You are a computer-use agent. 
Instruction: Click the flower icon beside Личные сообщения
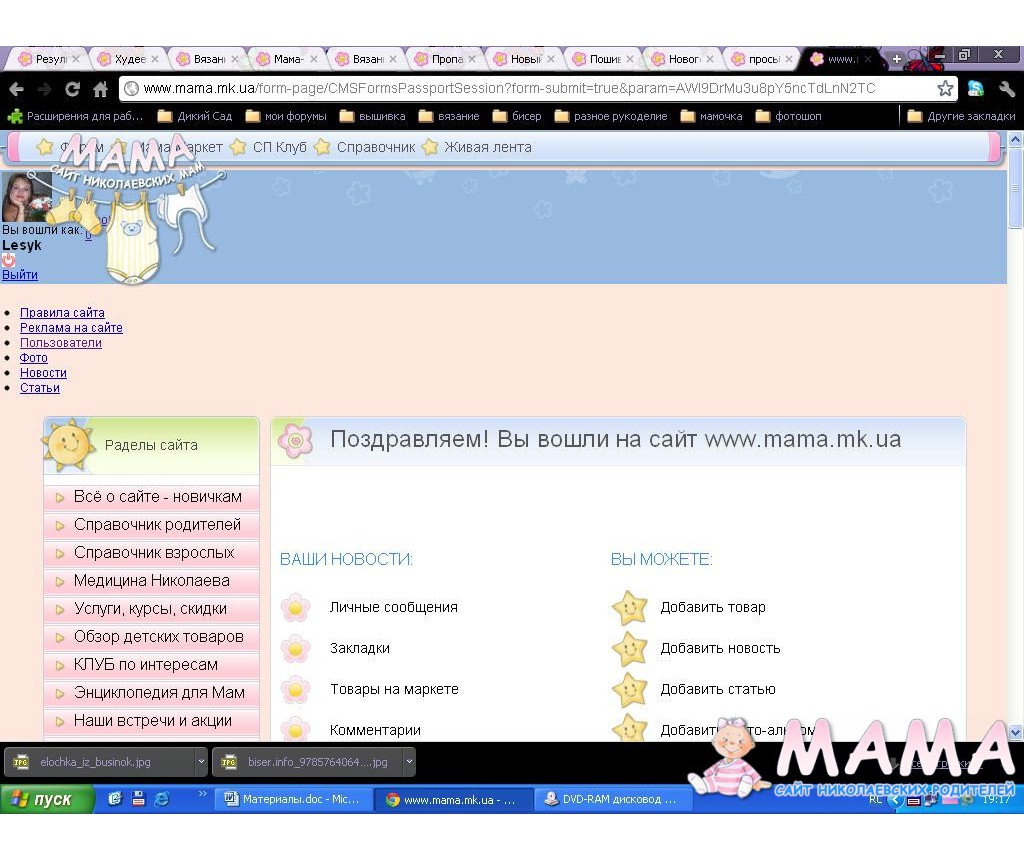click(x=296, y=607)
